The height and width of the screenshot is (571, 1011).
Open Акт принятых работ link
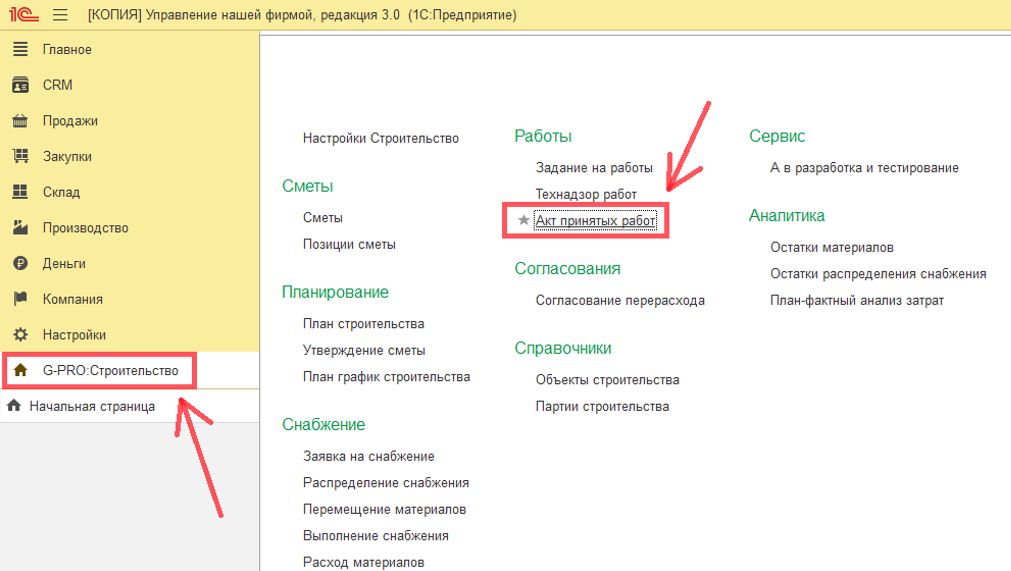(595, 220)
